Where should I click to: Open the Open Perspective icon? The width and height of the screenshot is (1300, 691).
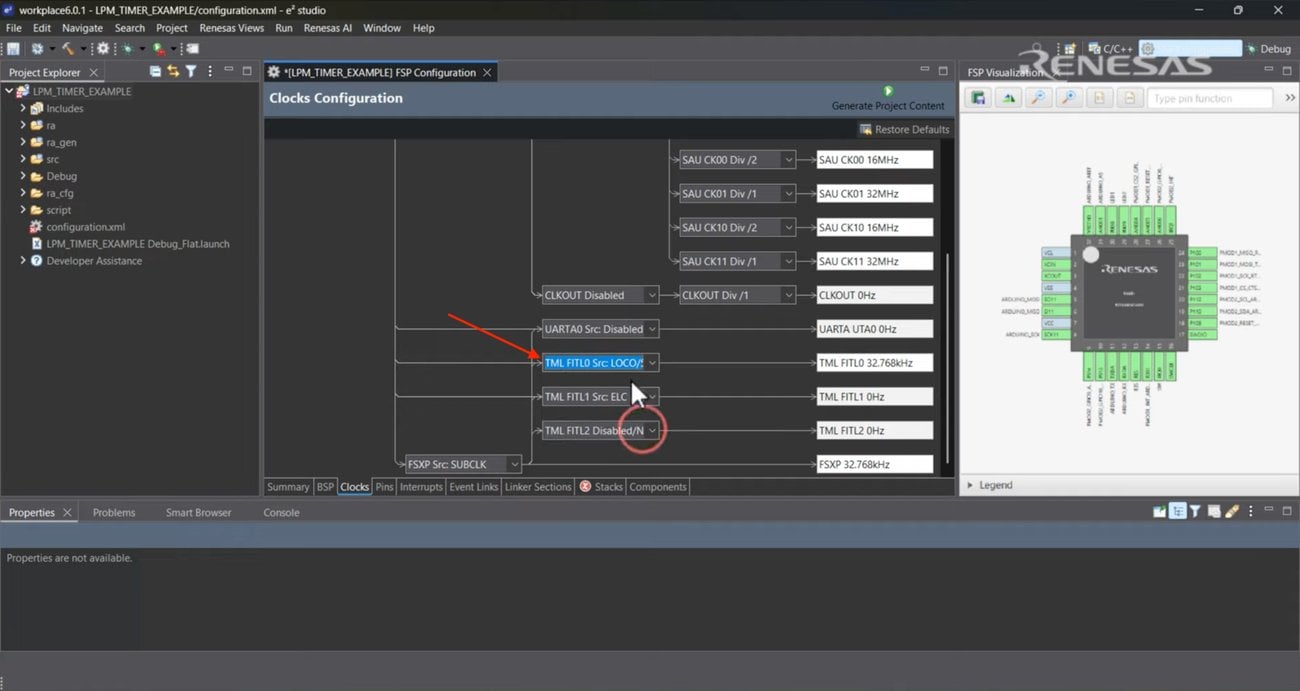[1069, 48]
